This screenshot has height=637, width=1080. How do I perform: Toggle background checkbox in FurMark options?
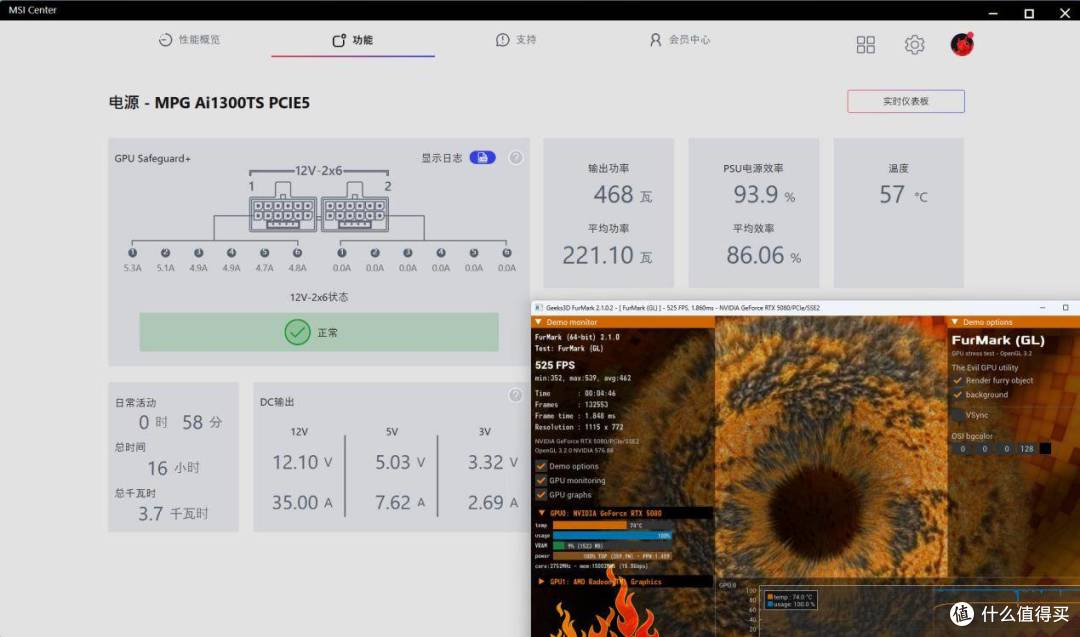tap(957, 395)
